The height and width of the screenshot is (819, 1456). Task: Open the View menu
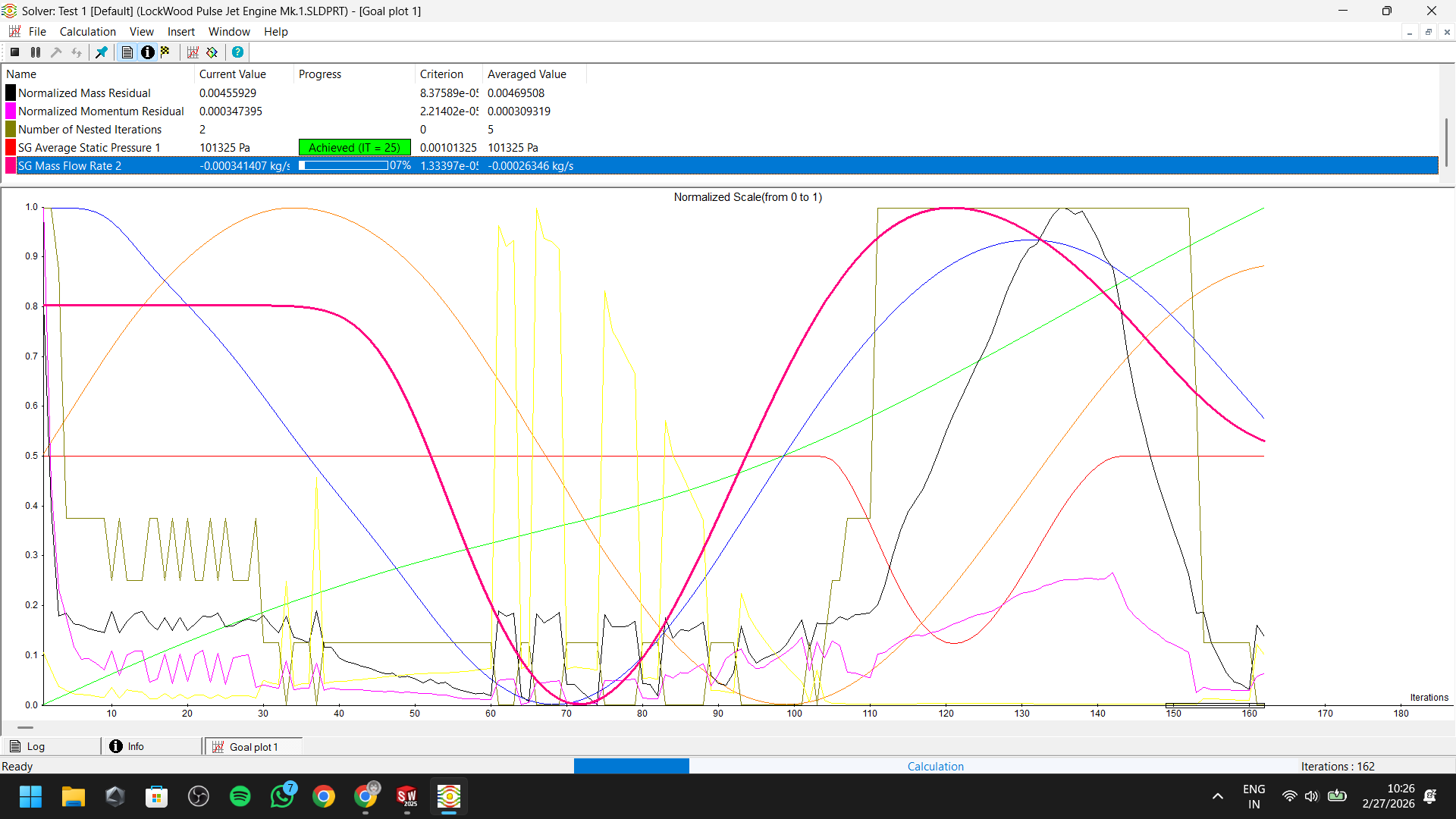[x=142, y=32]
